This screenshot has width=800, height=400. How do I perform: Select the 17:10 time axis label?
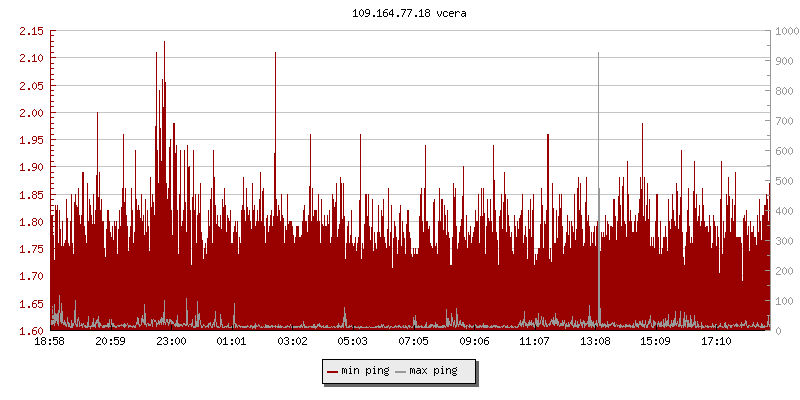click(x=716, y=342)
